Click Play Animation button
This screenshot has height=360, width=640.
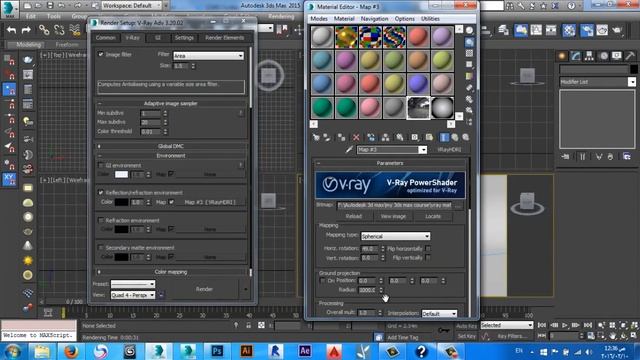pyautogui.click(x=565, y=325)
